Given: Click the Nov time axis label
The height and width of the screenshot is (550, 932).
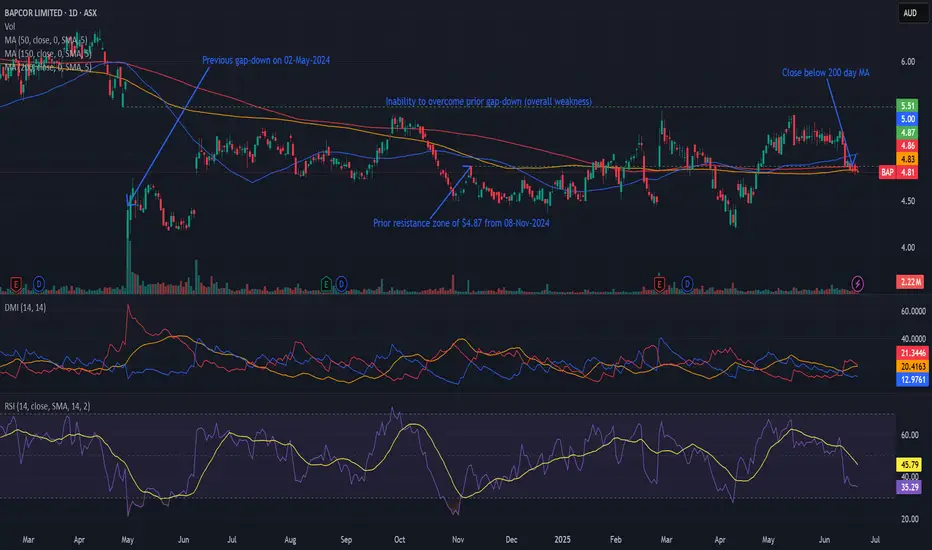Looking at the screenshot, I should (x=458, y=540).
